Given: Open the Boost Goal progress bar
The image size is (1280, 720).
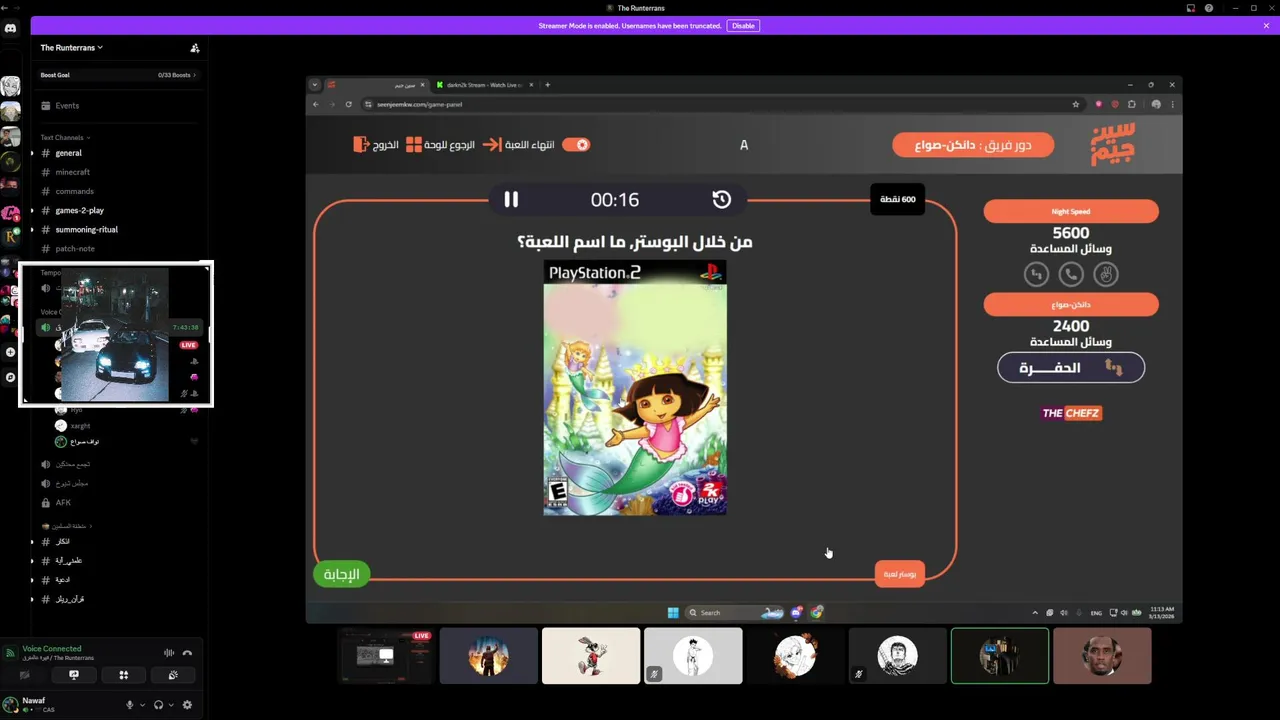Looking at the screenshot, I should pos(118,75).
